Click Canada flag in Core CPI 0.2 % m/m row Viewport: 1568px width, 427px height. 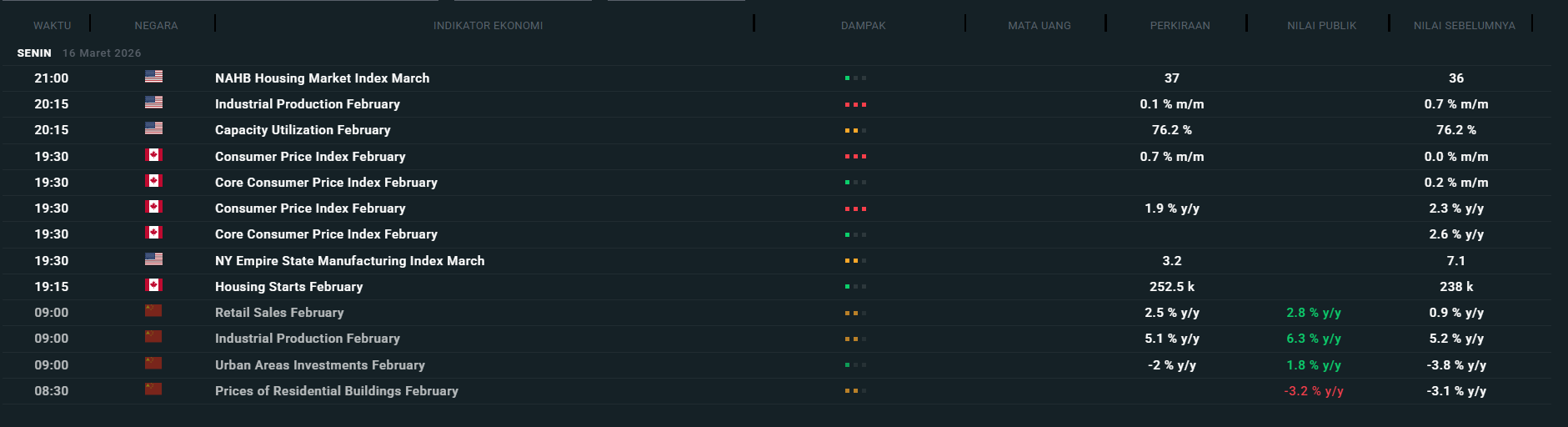pos(153,181)
